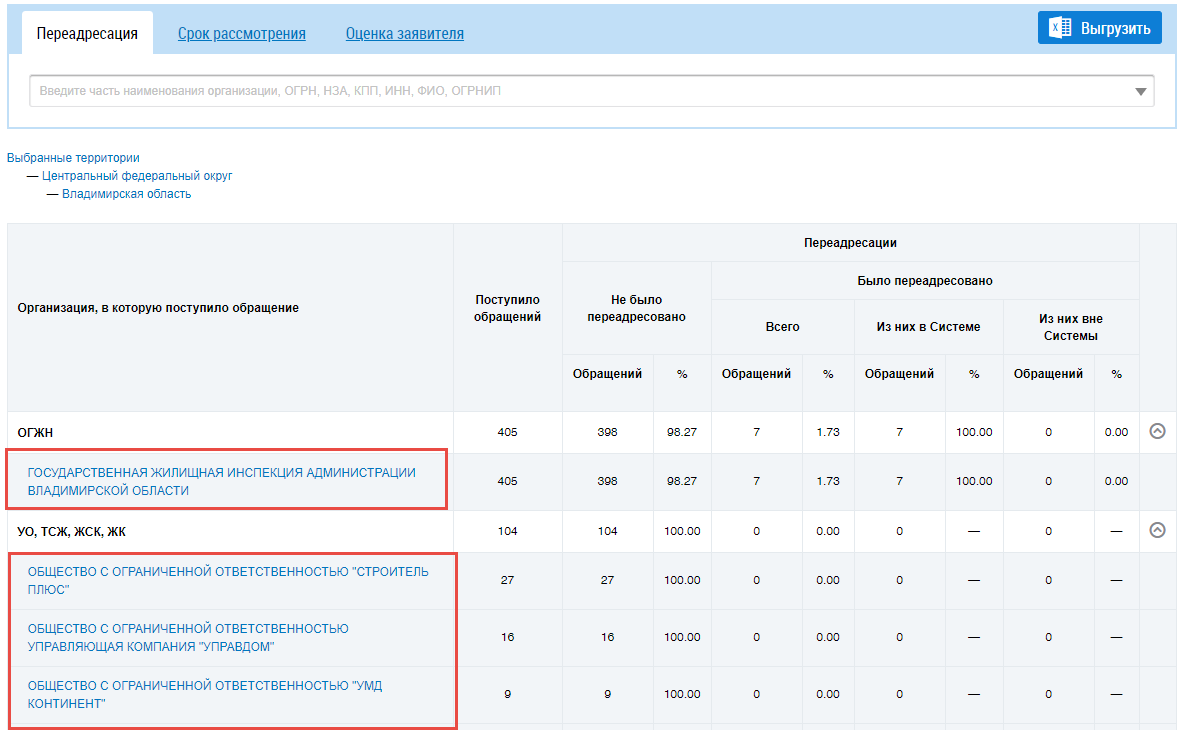Viewport: 1189px width, 730px height.
Task: Select Владимирская область territory link
Action: 126,194
